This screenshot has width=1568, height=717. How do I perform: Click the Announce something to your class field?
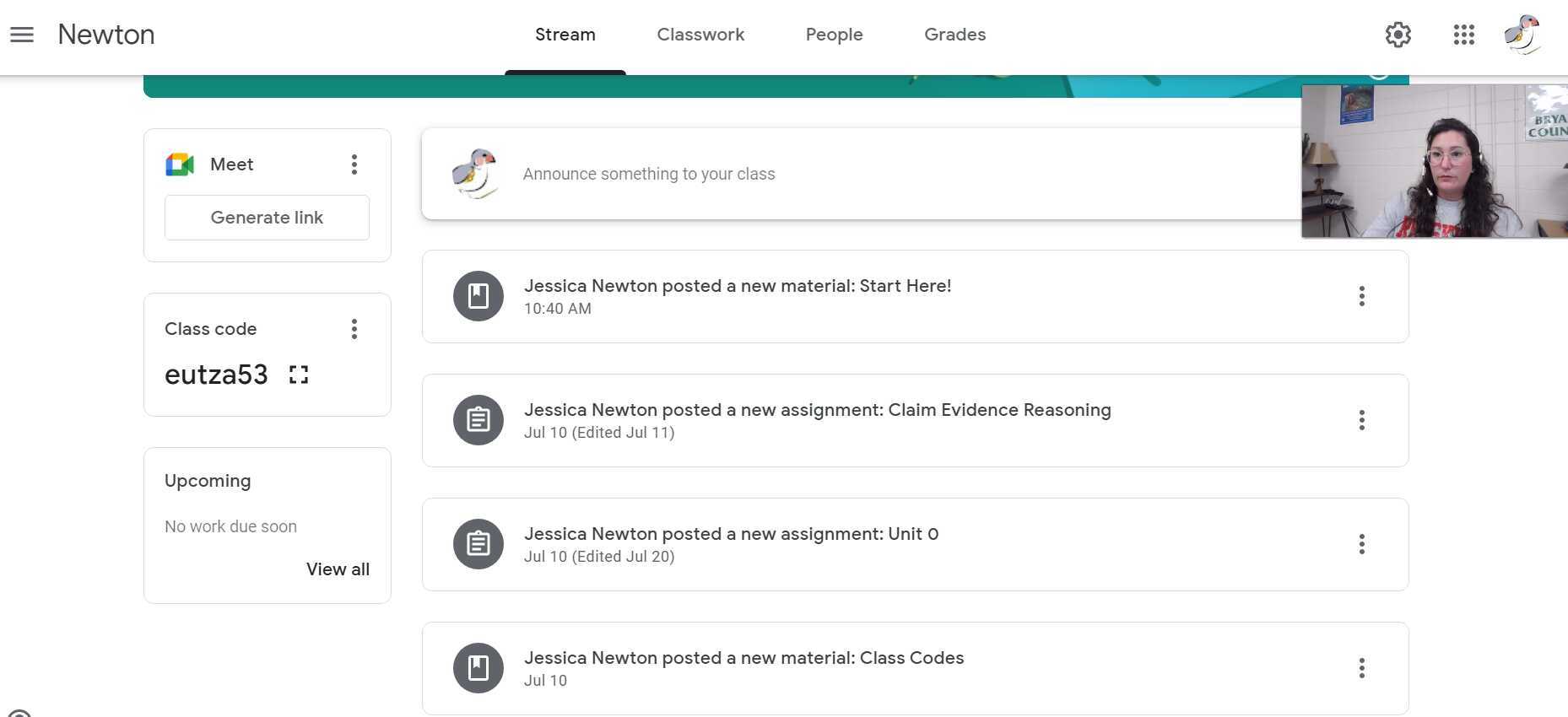point(648,174)
